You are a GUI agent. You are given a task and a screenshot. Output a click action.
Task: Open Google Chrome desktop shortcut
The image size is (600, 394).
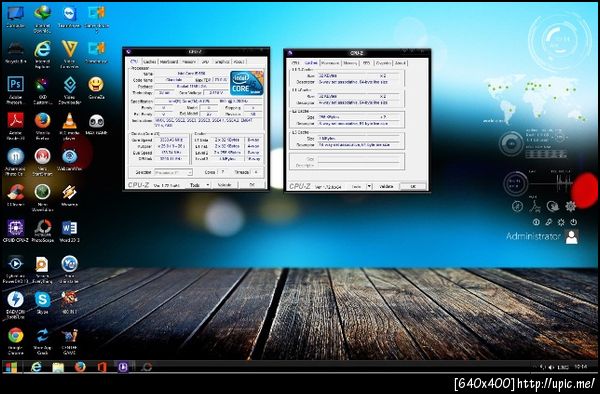[x=16, y=340]
